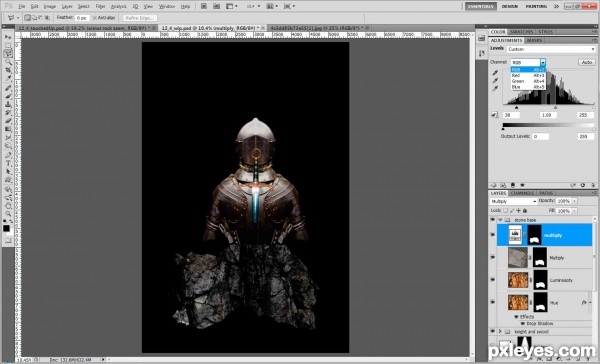Select the Move tool
The image size is (600, 364).
click(x=8, y=36)
